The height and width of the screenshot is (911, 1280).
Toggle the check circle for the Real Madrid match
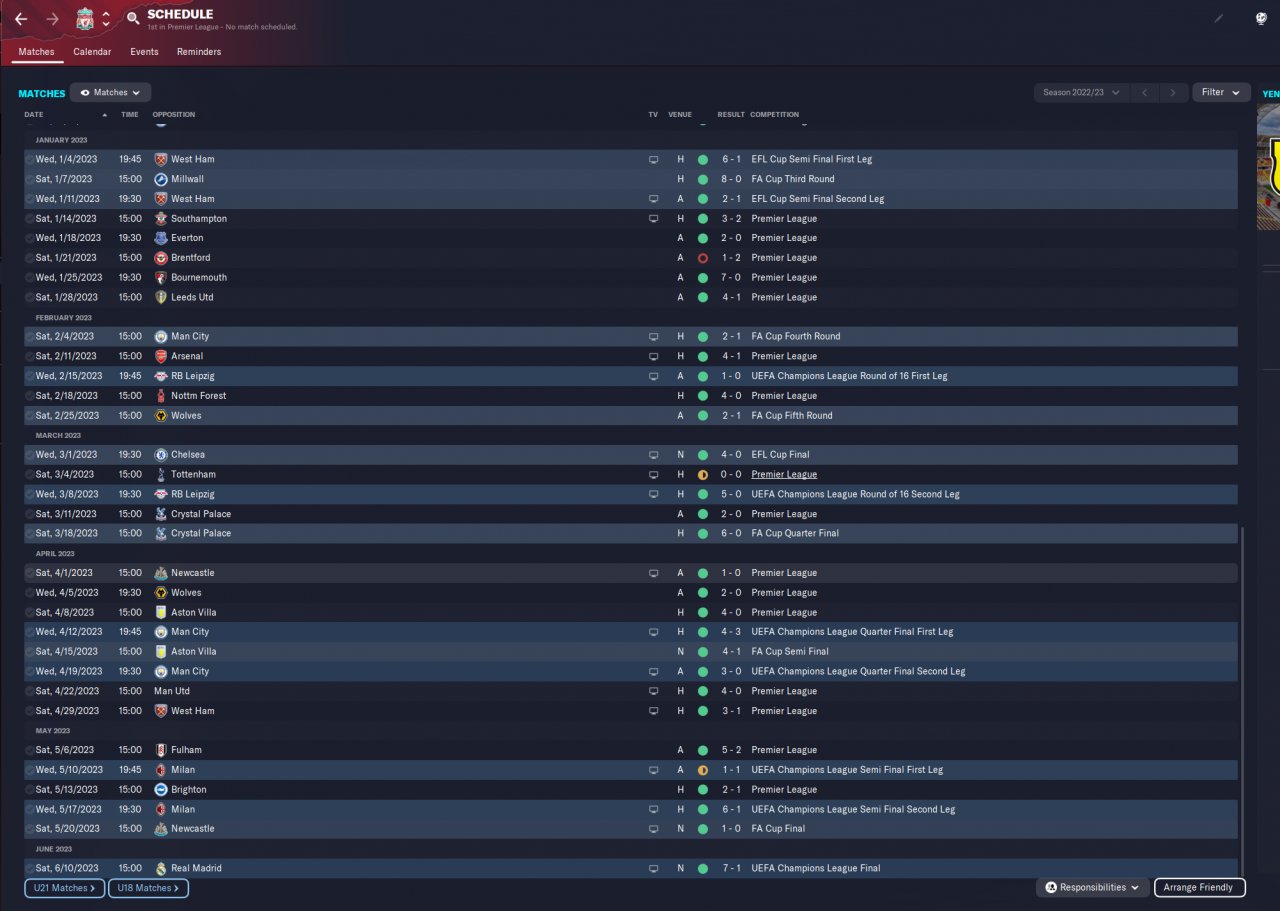29,868
